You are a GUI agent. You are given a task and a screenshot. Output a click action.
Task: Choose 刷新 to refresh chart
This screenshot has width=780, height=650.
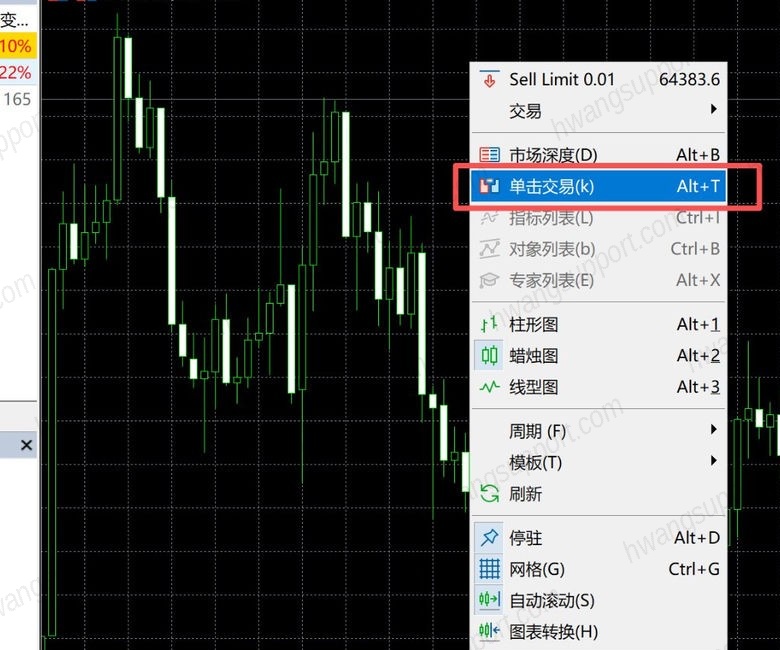(x=599, y=494)
